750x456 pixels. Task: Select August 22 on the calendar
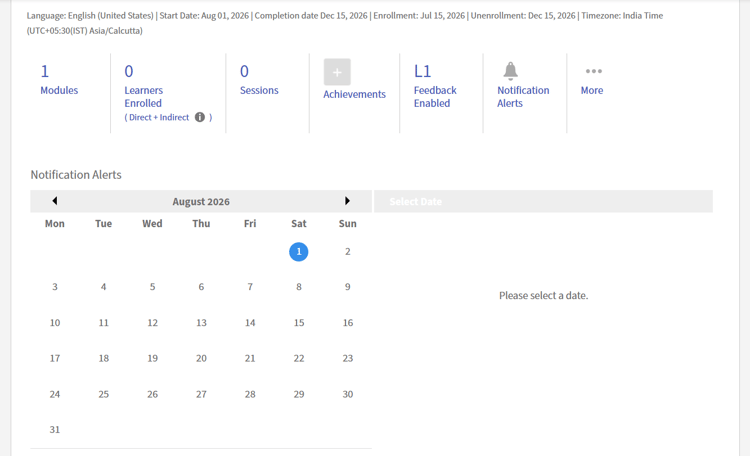point(299,358)
